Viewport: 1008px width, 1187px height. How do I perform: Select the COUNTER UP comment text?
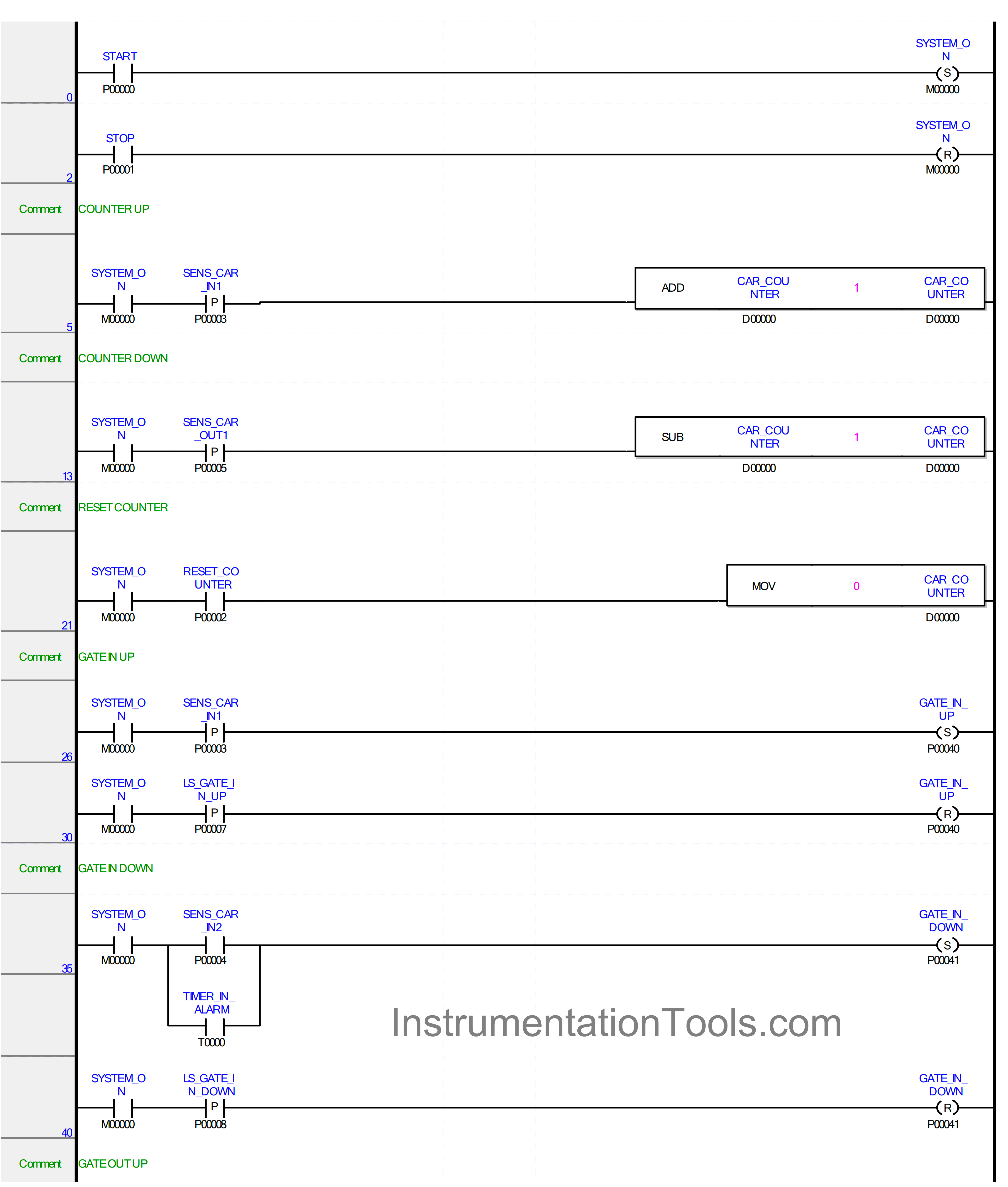tap(114, 209)
